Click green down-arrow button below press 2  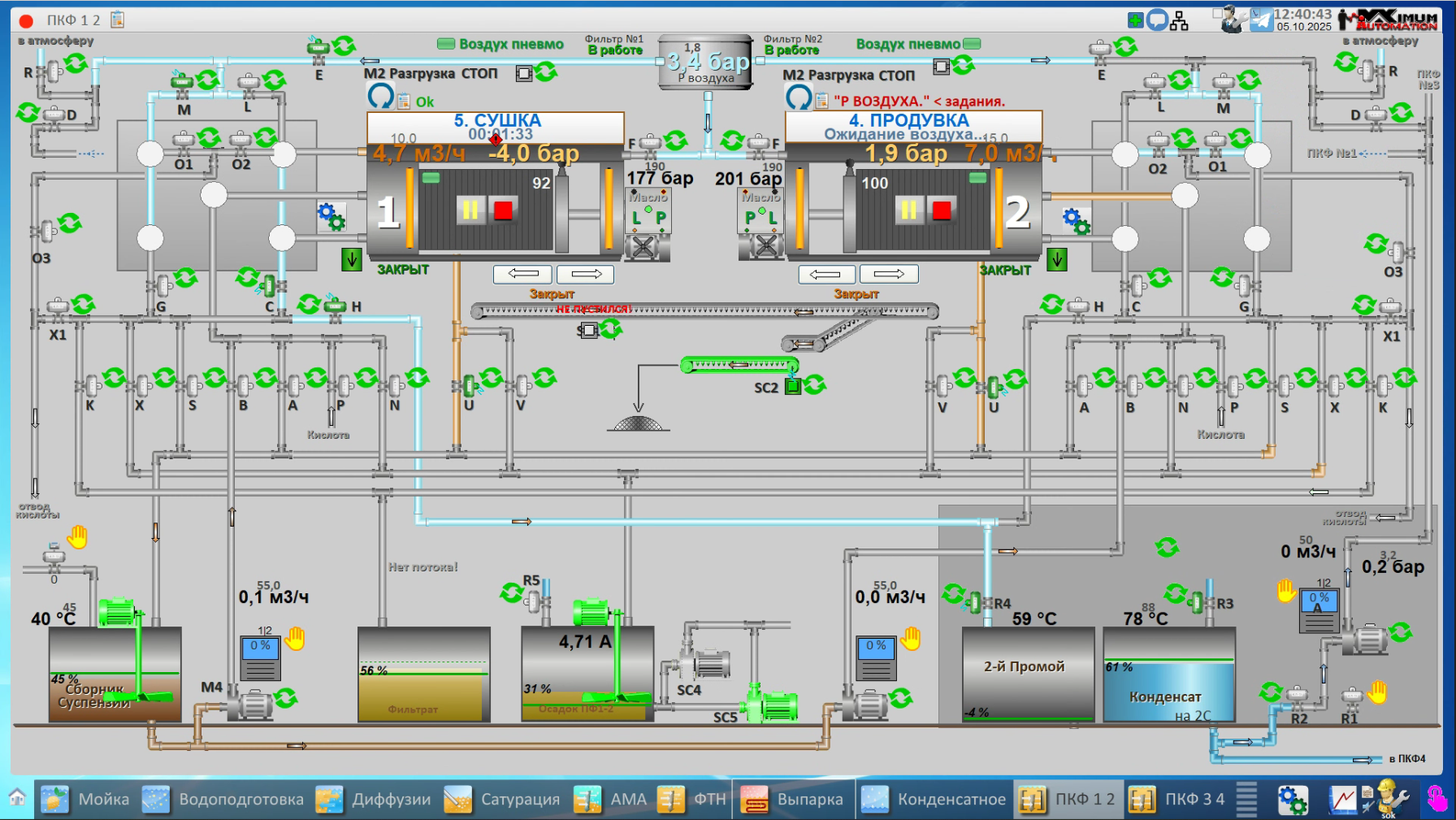click(x=1056, y=259)
